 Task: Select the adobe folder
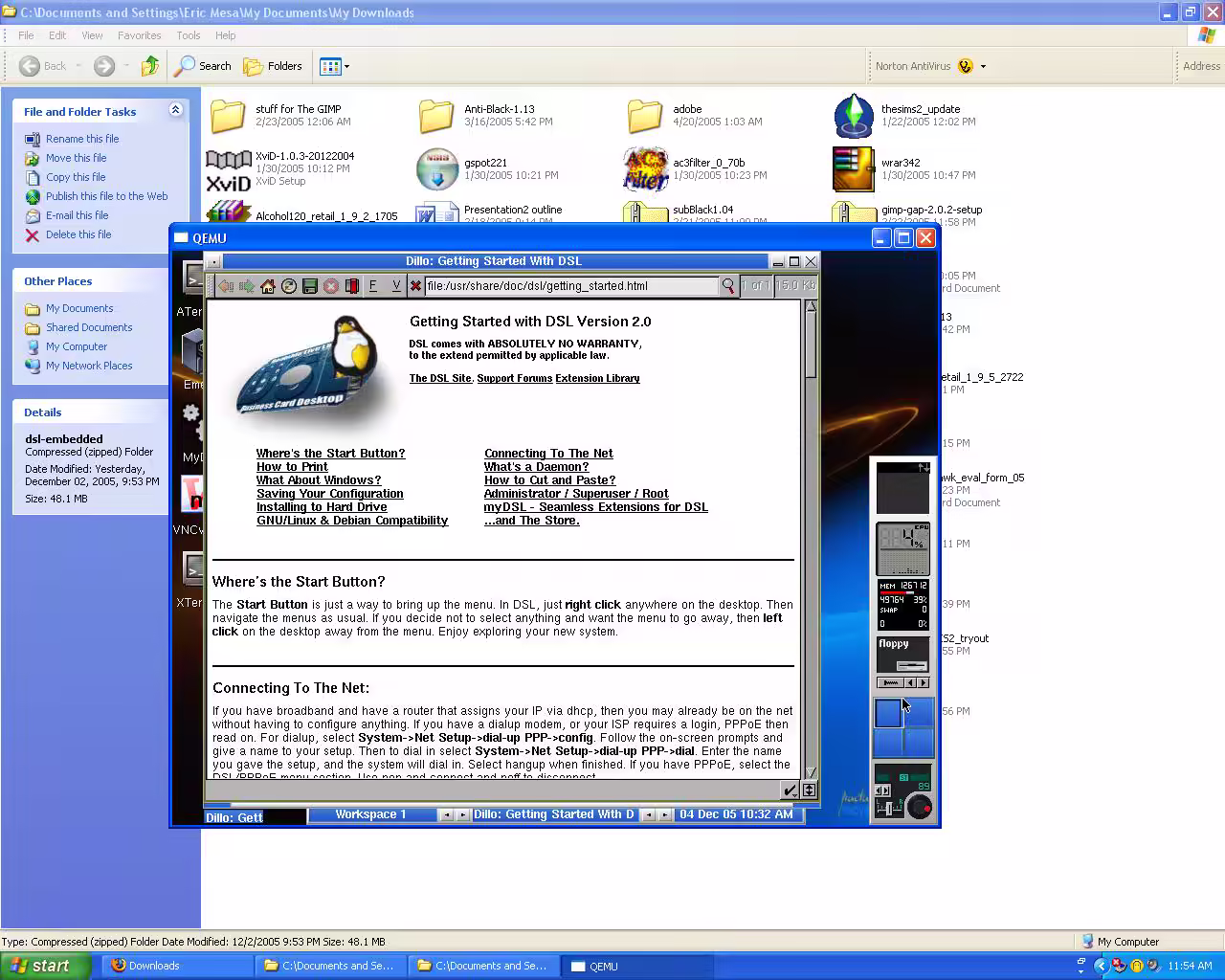pyautogui.click(x=645, y=116)
